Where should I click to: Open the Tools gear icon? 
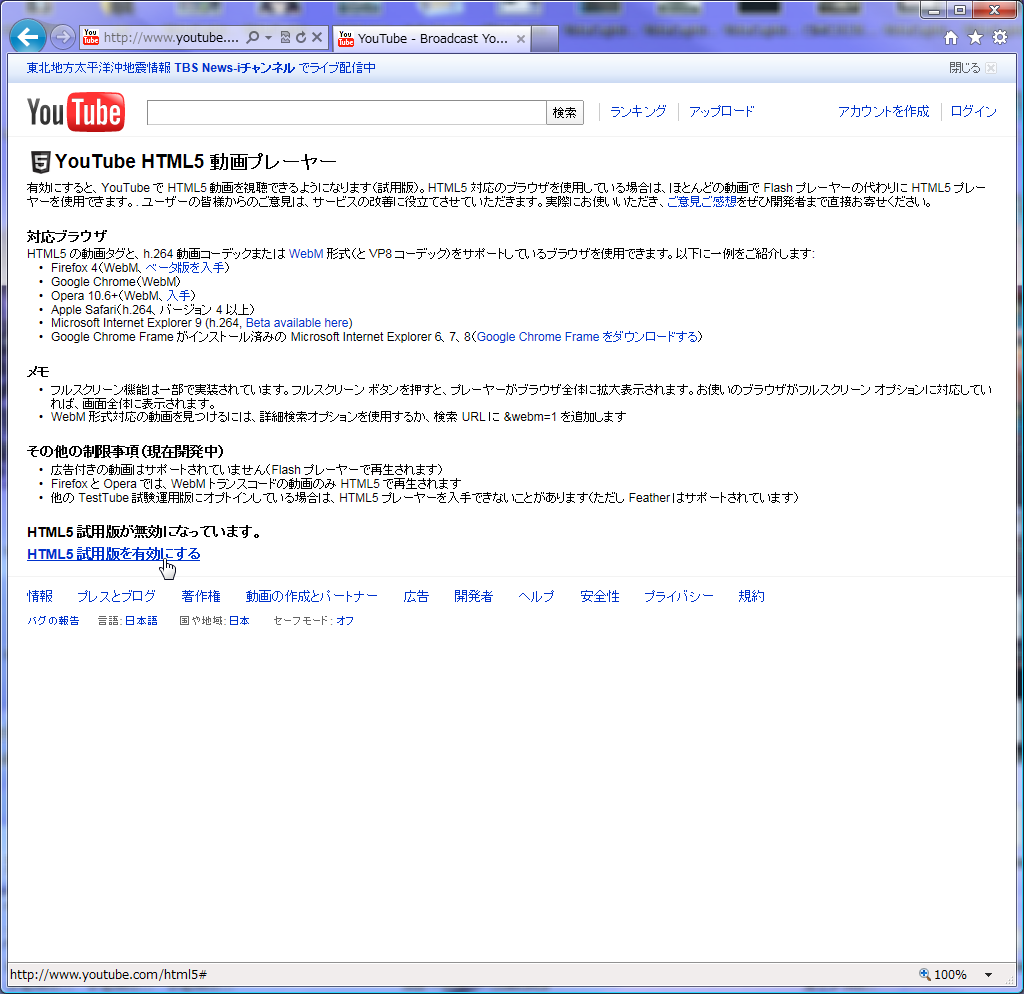click(x=1000, y=37)
